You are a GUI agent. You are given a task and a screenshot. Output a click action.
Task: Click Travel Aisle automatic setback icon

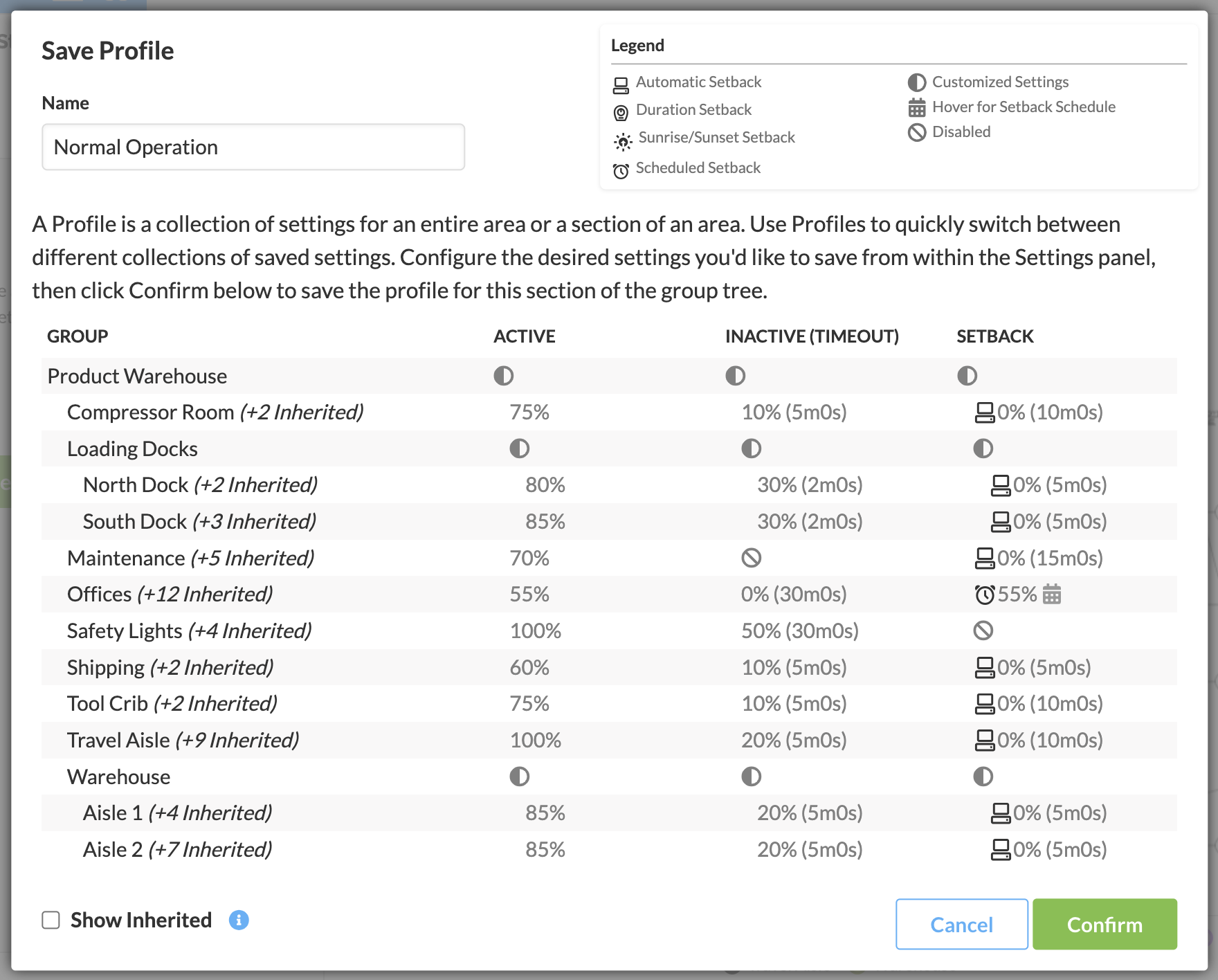984,741
